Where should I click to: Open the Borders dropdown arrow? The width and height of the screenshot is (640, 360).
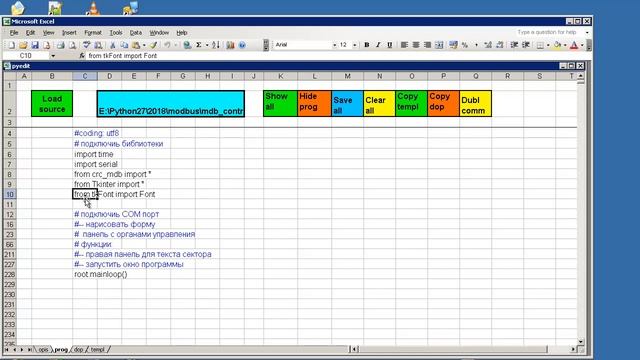tap(548, 45)
